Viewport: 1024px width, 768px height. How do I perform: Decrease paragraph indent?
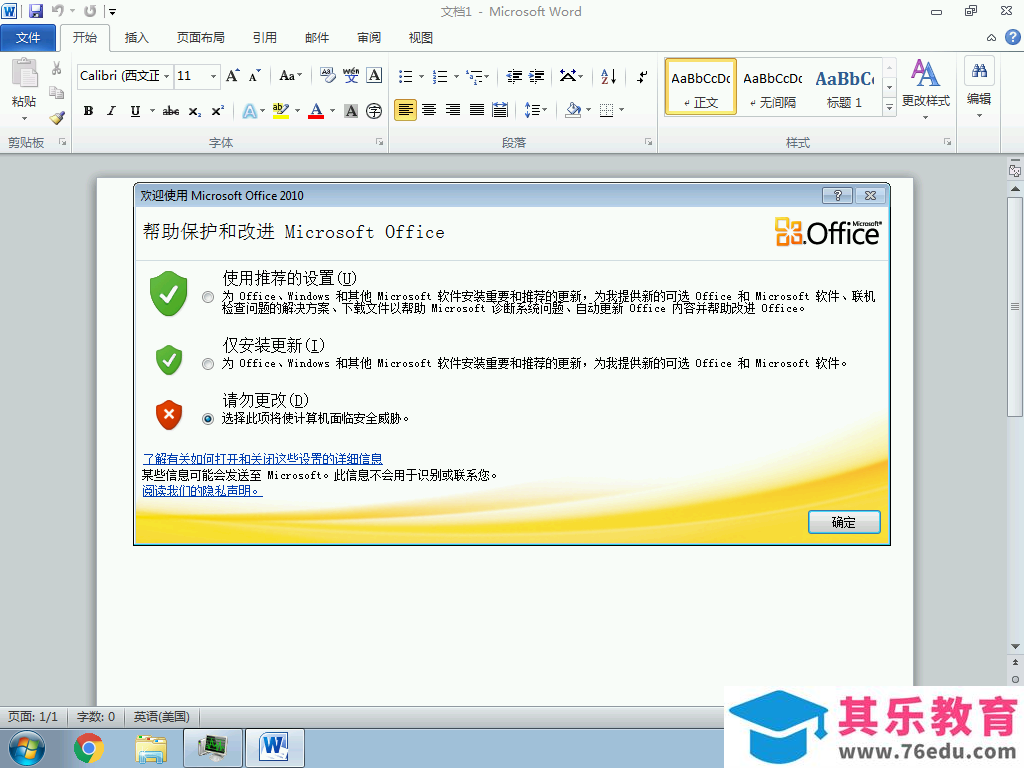[514, 76]
